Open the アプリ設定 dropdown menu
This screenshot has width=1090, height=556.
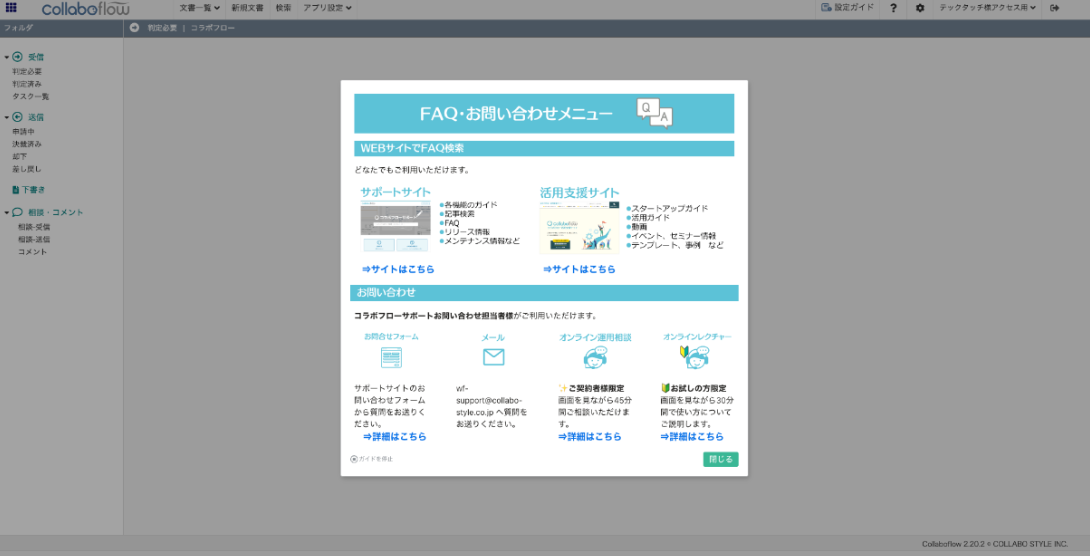click(x=327, y=8)
